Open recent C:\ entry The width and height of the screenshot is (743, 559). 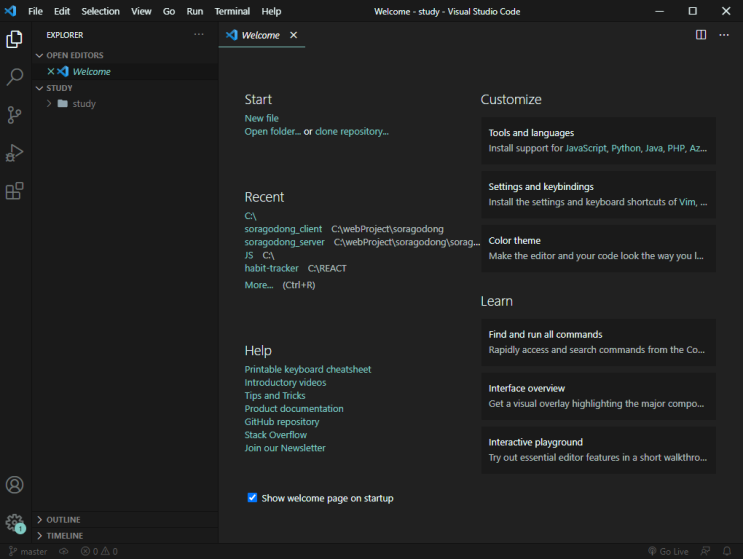pos(250,216)
